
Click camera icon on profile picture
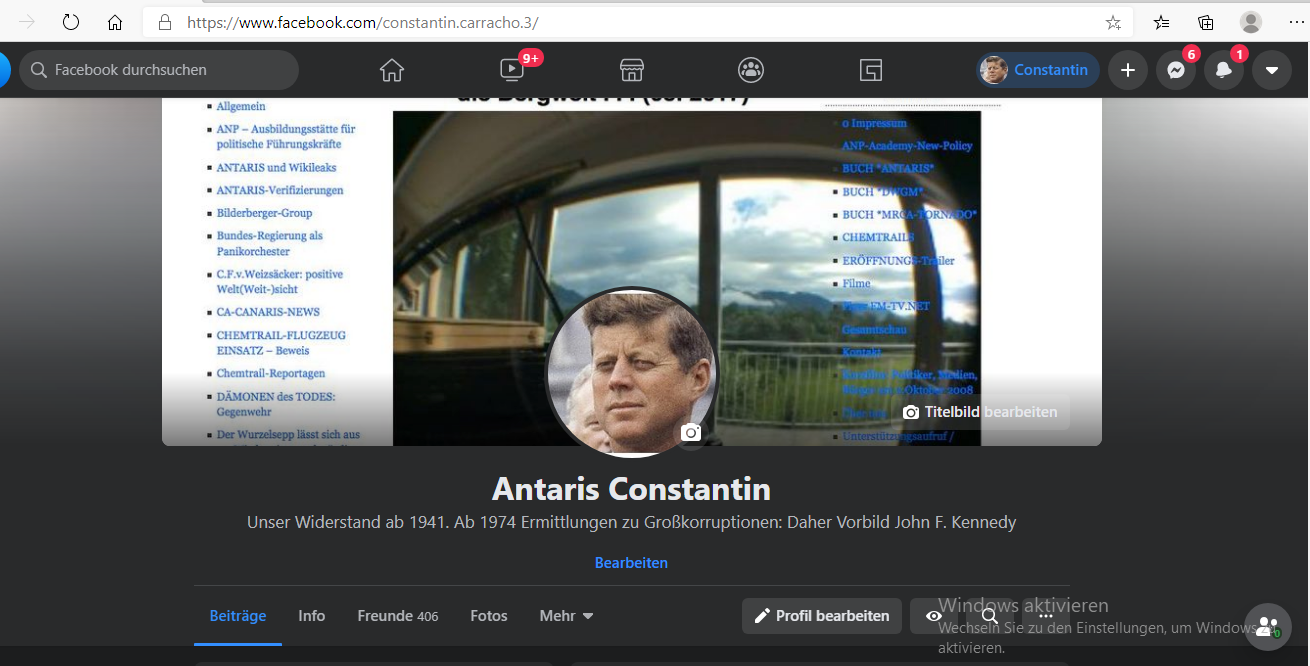tap(691, 432)
